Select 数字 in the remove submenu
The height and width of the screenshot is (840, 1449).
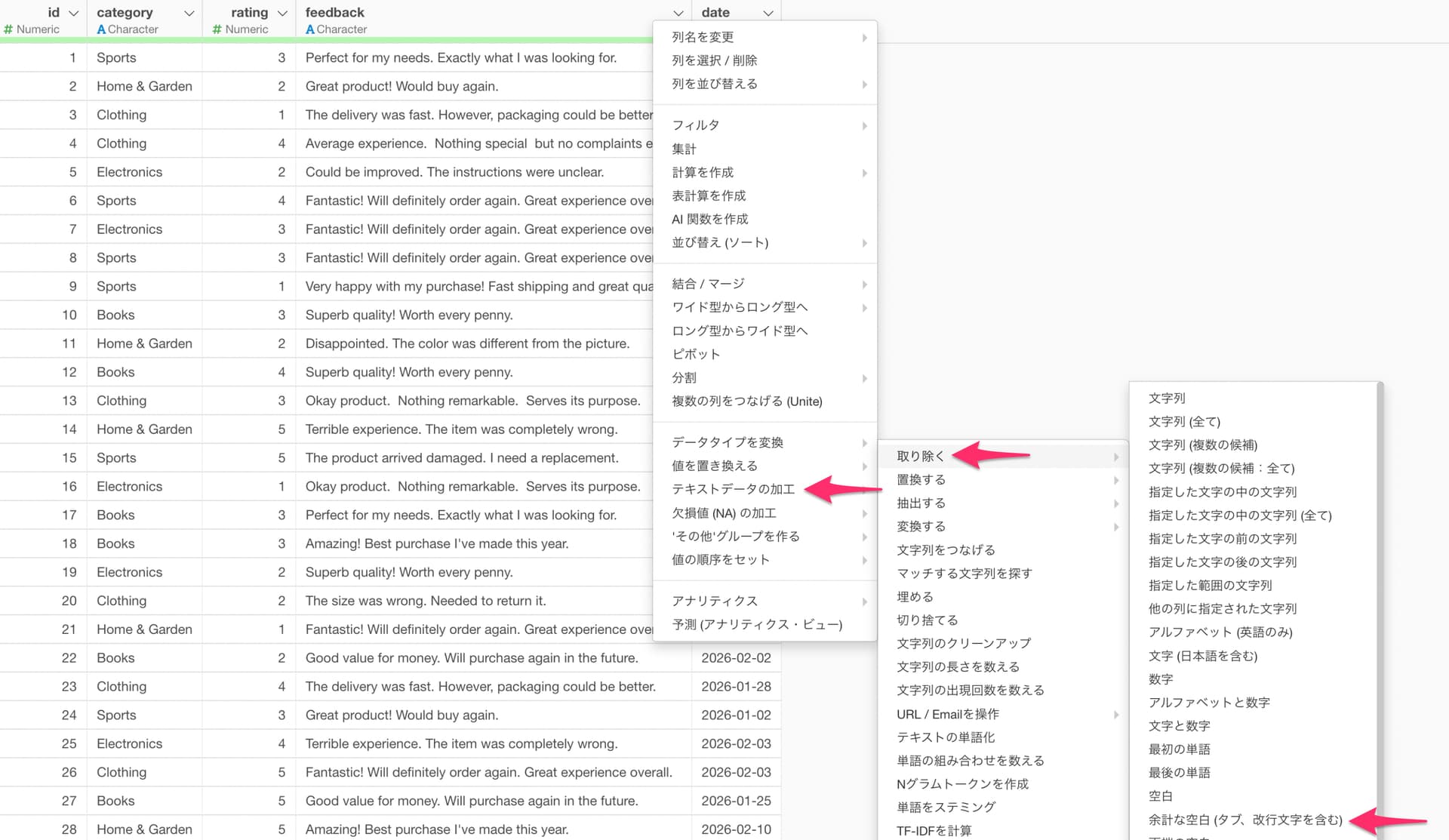pos(1161,679)
